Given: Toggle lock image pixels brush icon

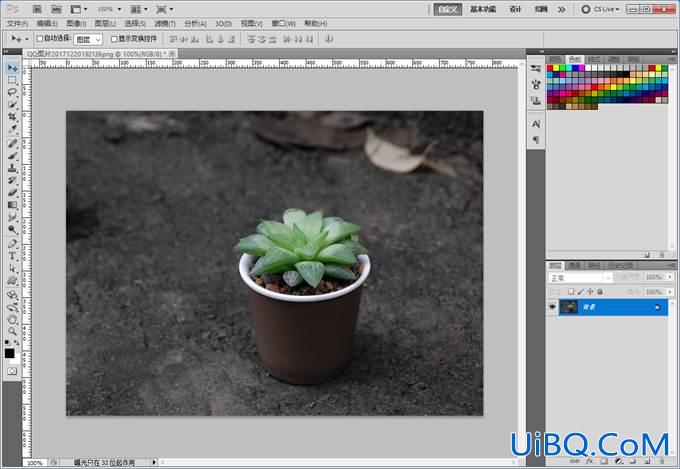Looking at the screenshot, I should click(581, 292).
